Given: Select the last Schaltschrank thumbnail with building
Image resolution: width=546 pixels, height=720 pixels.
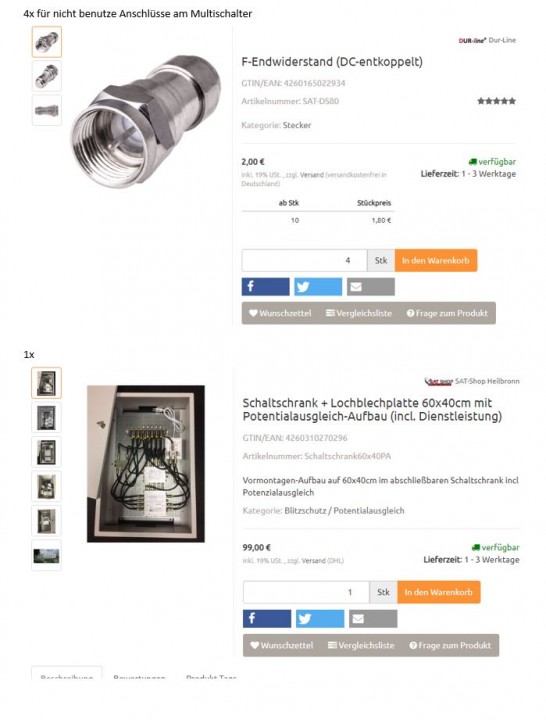Looking at the screenshot, I should tap(46, 556).
